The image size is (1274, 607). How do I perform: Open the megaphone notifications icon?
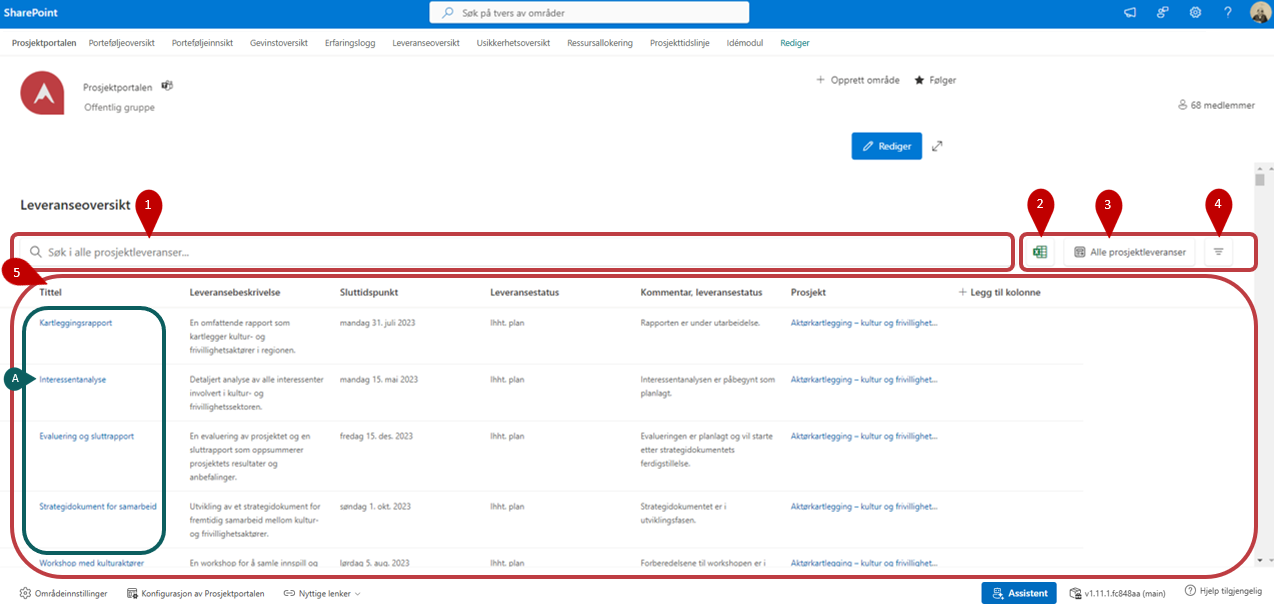click(1130, 13)
